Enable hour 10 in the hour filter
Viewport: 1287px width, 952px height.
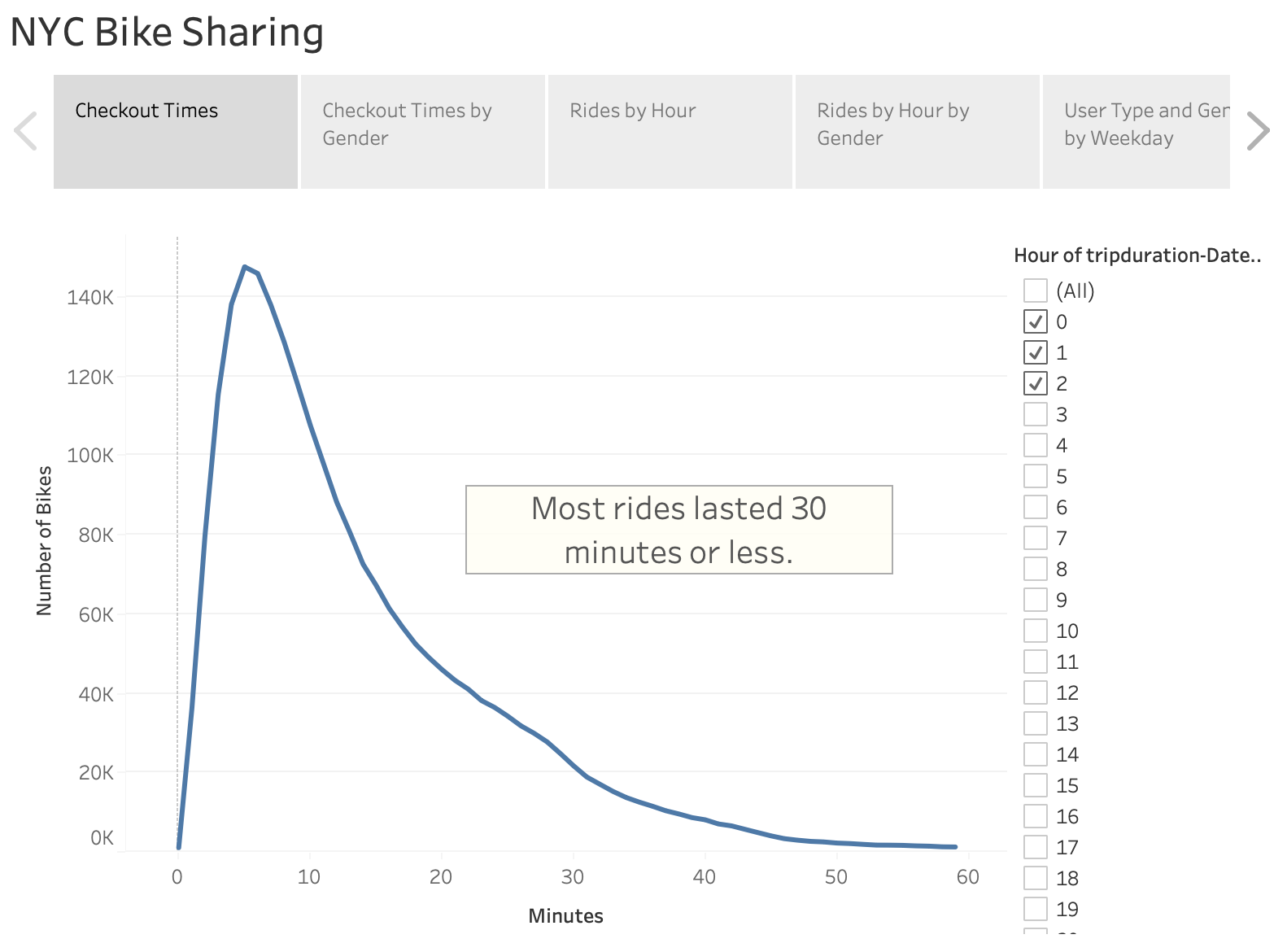tap(1036, 631)
